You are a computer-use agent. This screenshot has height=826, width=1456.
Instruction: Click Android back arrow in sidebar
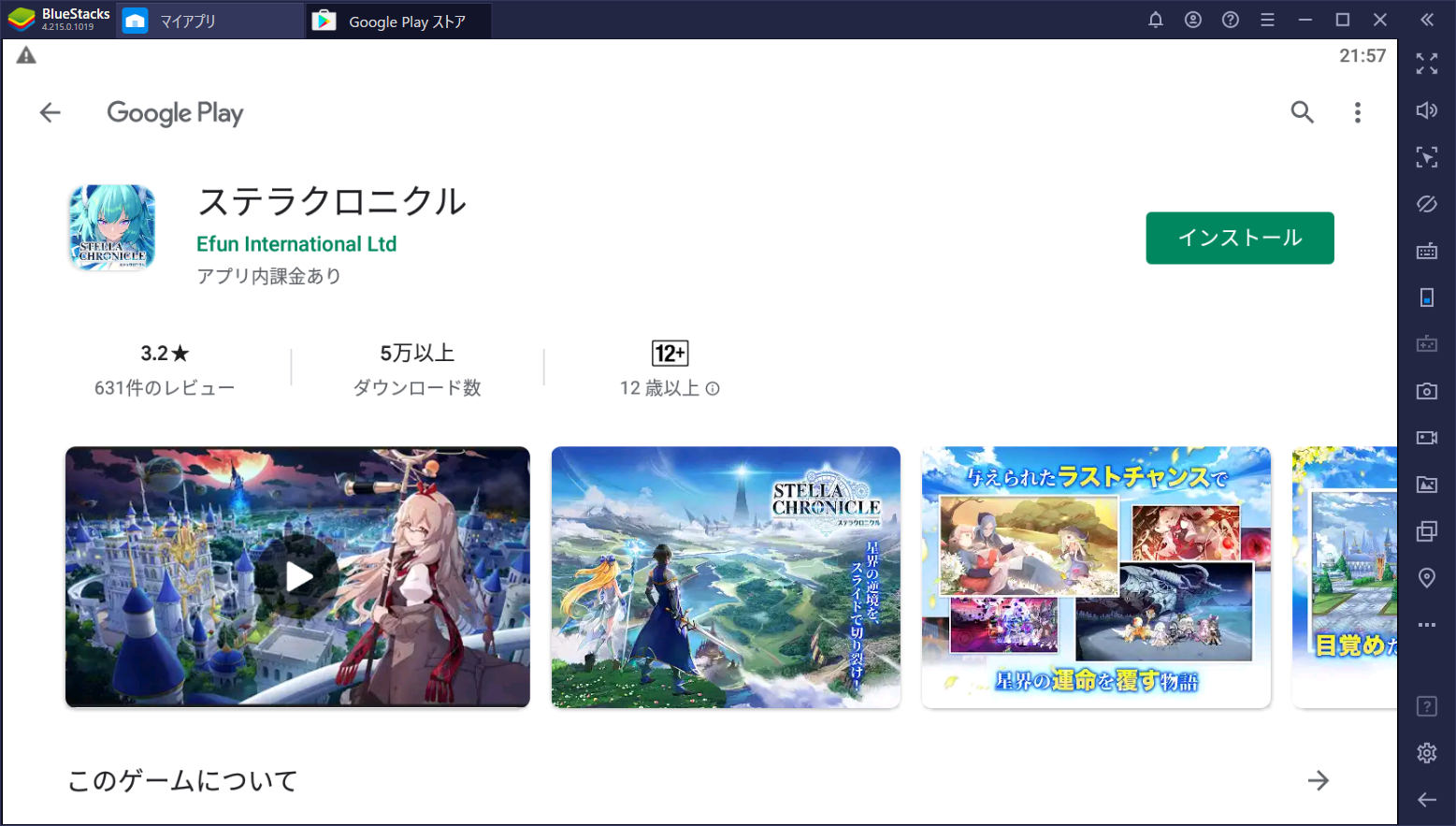(x=1427, y=800)
